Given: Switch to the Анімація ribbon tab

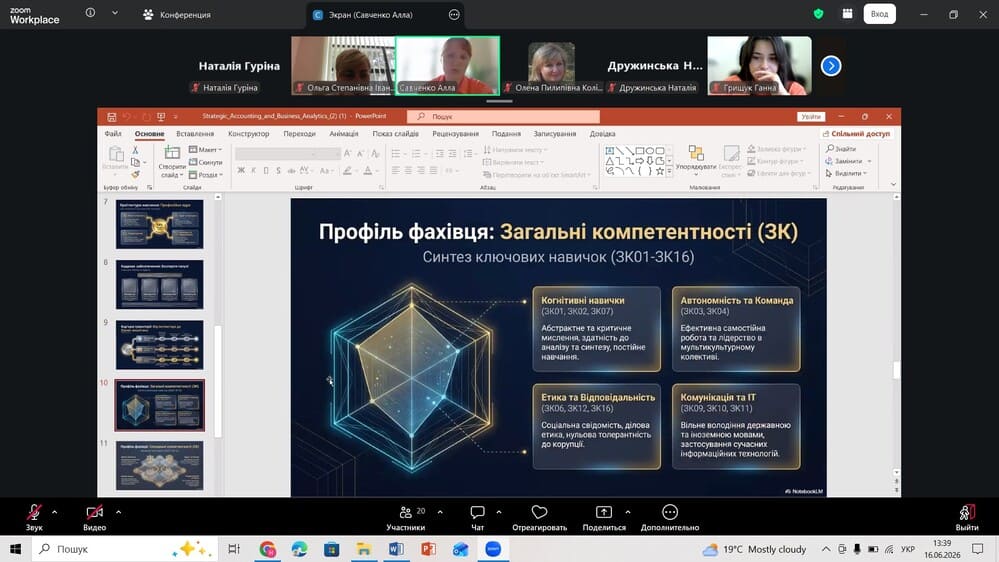Looking at the screenshot, I should click(x=344, y=134).
